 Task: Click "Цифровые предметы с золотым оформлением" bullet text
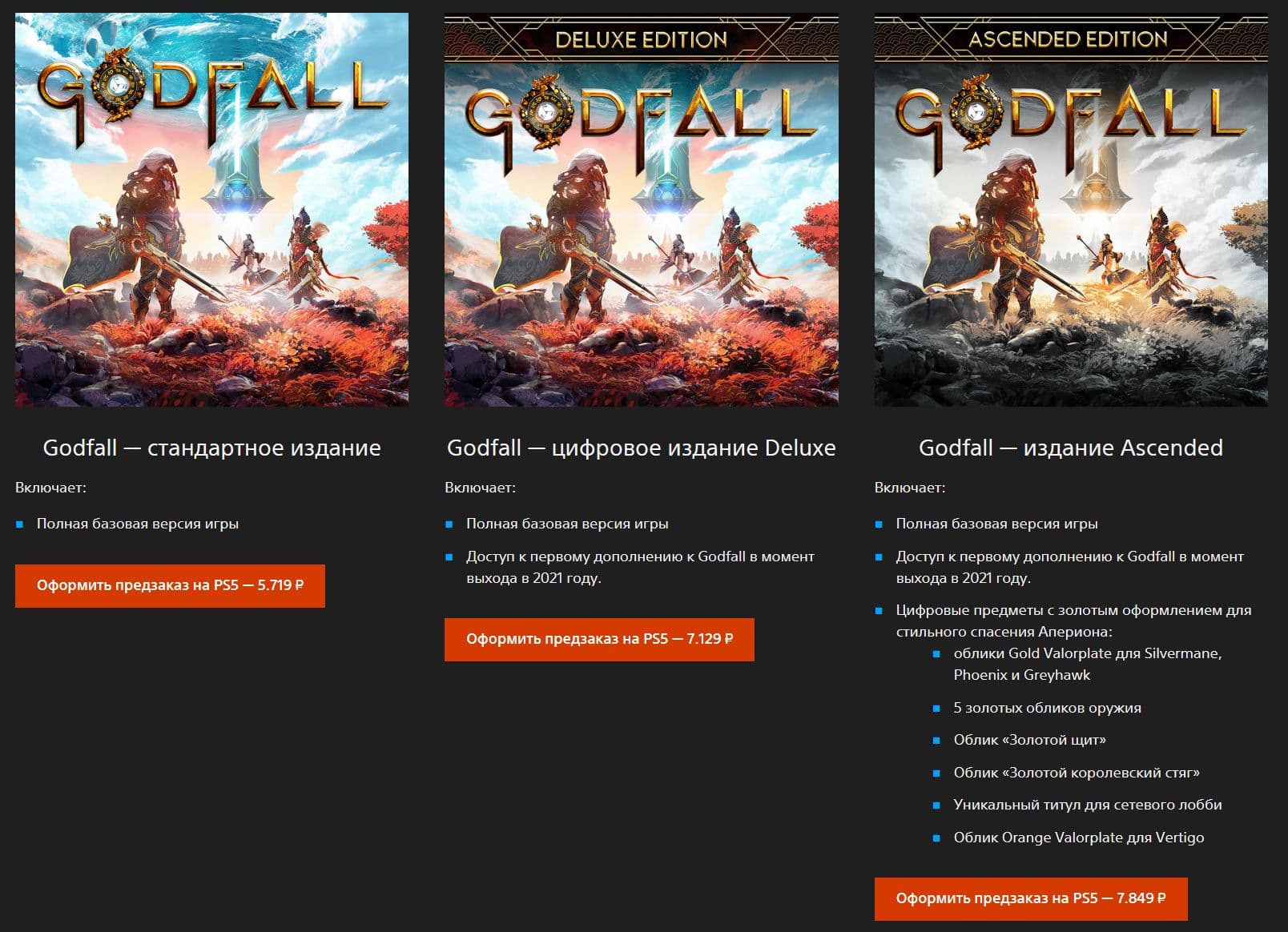(1073, 621)
